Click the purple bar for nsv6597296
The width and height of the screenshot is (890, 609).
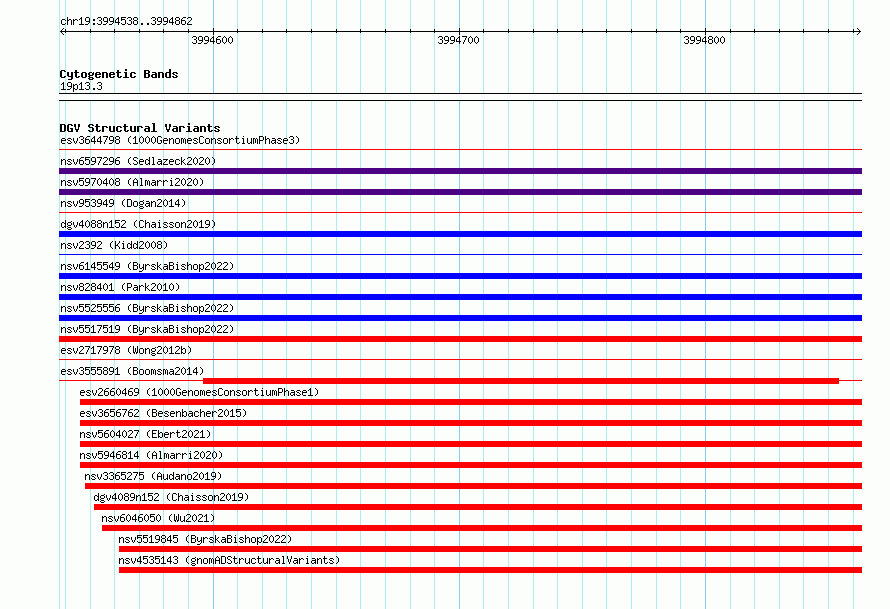(460, 171)
